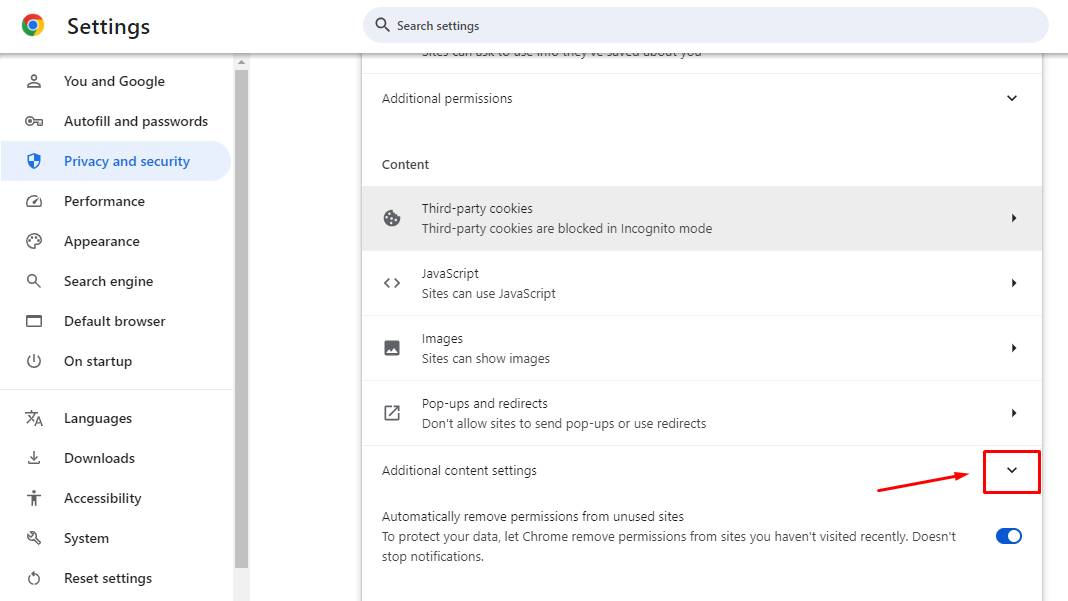Click the picture icon for Images

392,348
